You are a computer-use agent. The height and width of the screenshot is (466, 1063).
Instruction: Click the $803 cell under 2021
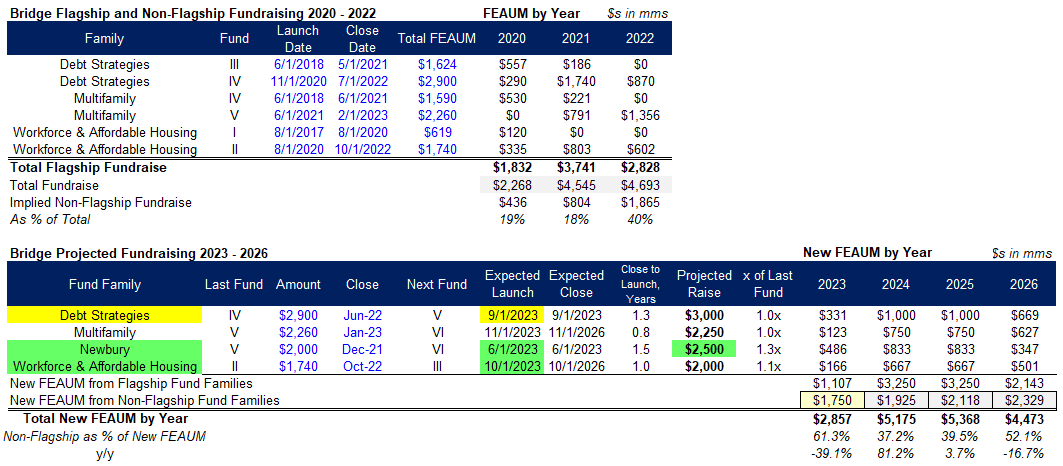click(x=576, y=149)
